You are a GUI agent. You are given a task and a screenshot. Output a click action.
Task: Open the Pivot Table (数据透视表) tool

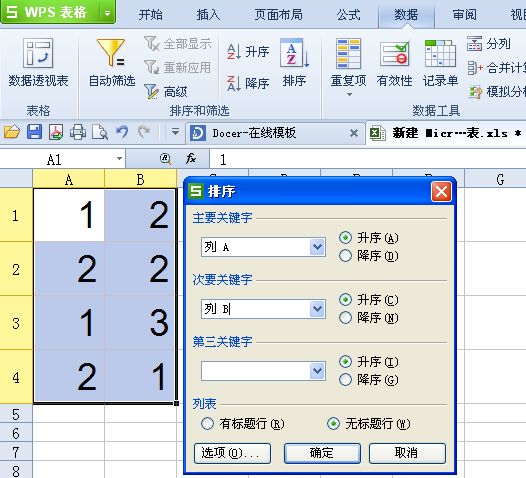[x=38, y=62]
